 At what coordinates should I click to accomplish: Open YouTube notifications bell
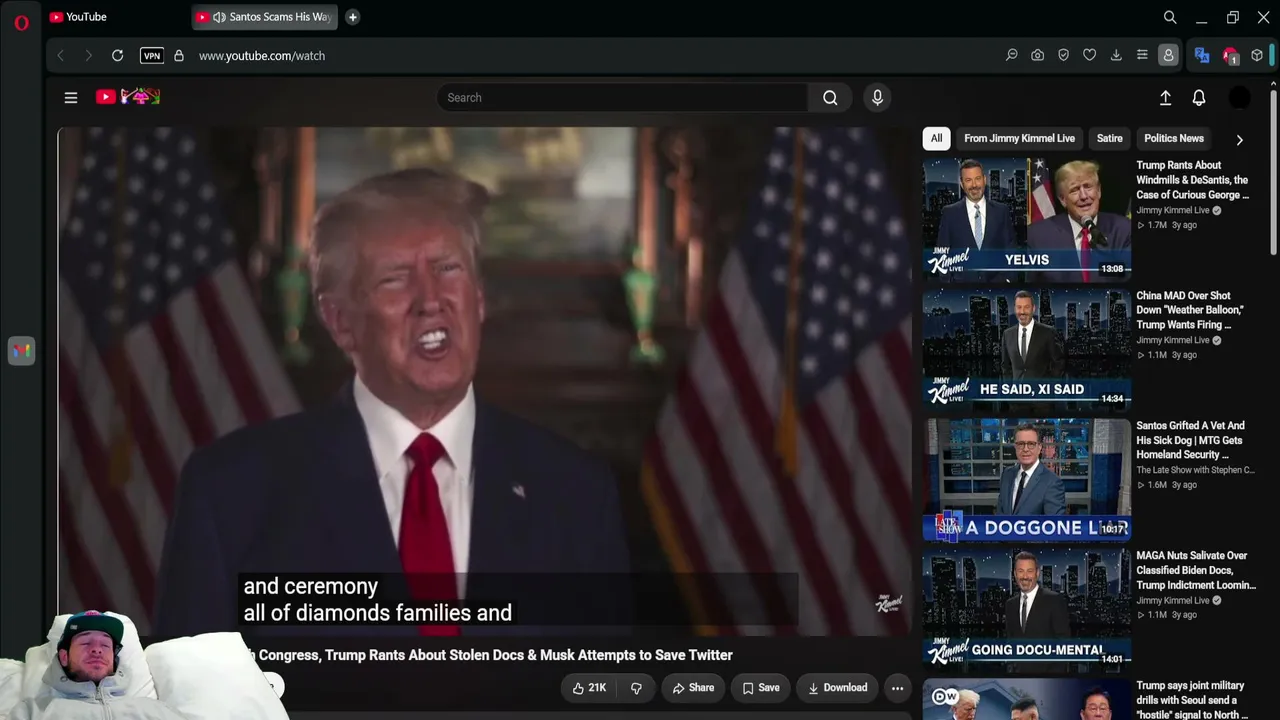(1199, 98)
